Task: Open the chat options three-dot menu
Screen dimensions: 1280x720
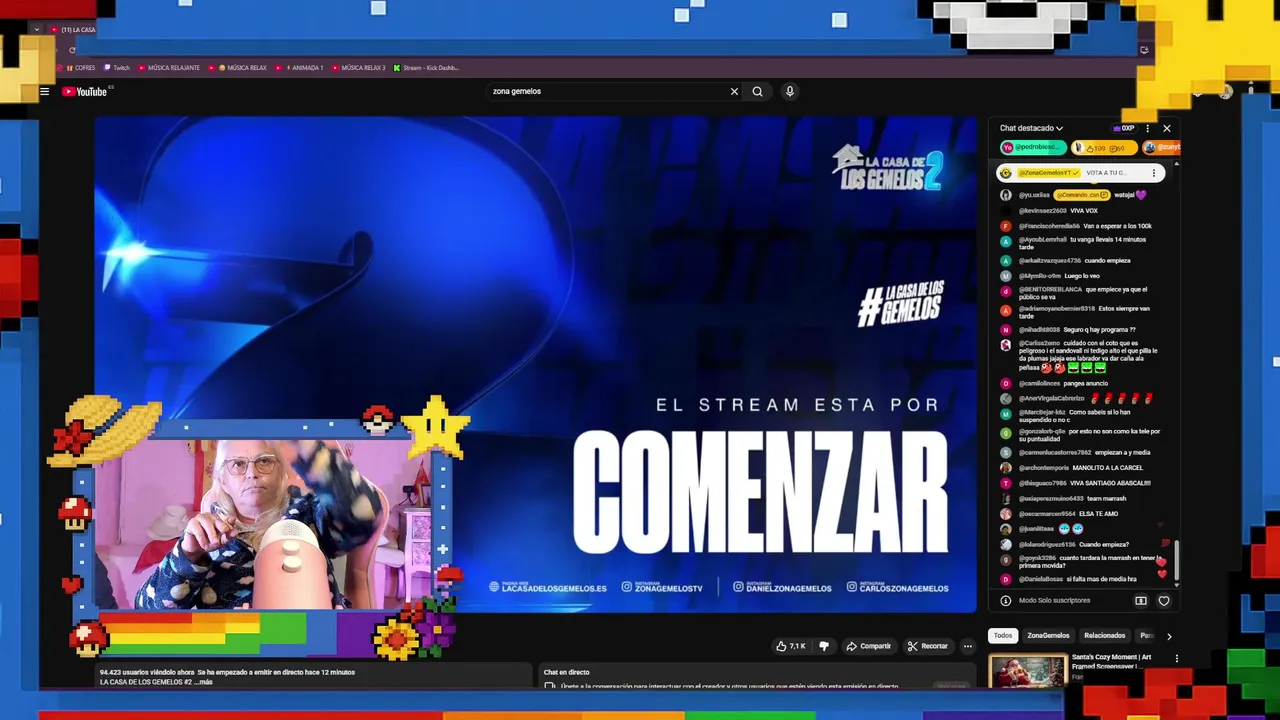Action: coord(1147,128)
